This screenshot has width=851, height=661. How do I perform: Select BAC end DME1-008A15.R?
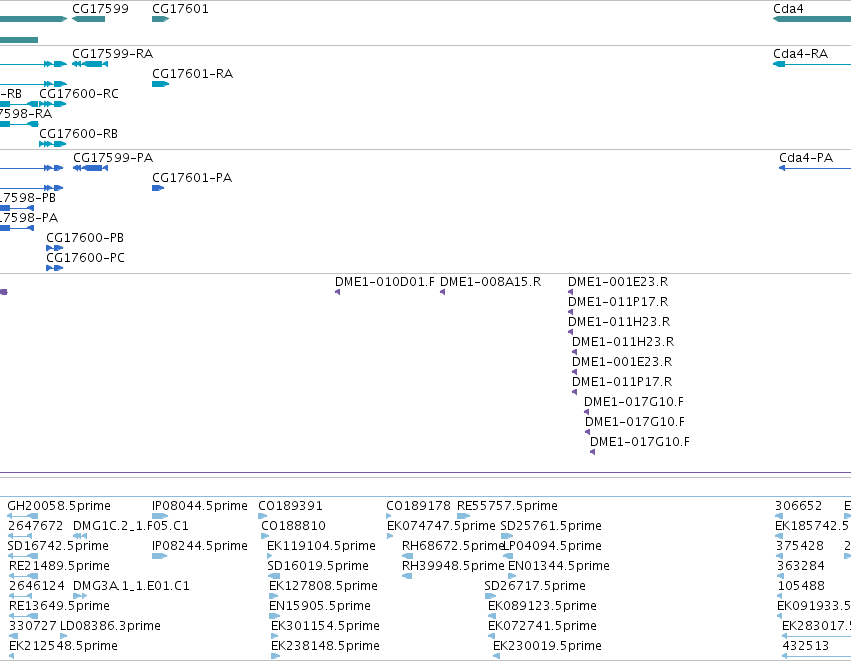490,282
